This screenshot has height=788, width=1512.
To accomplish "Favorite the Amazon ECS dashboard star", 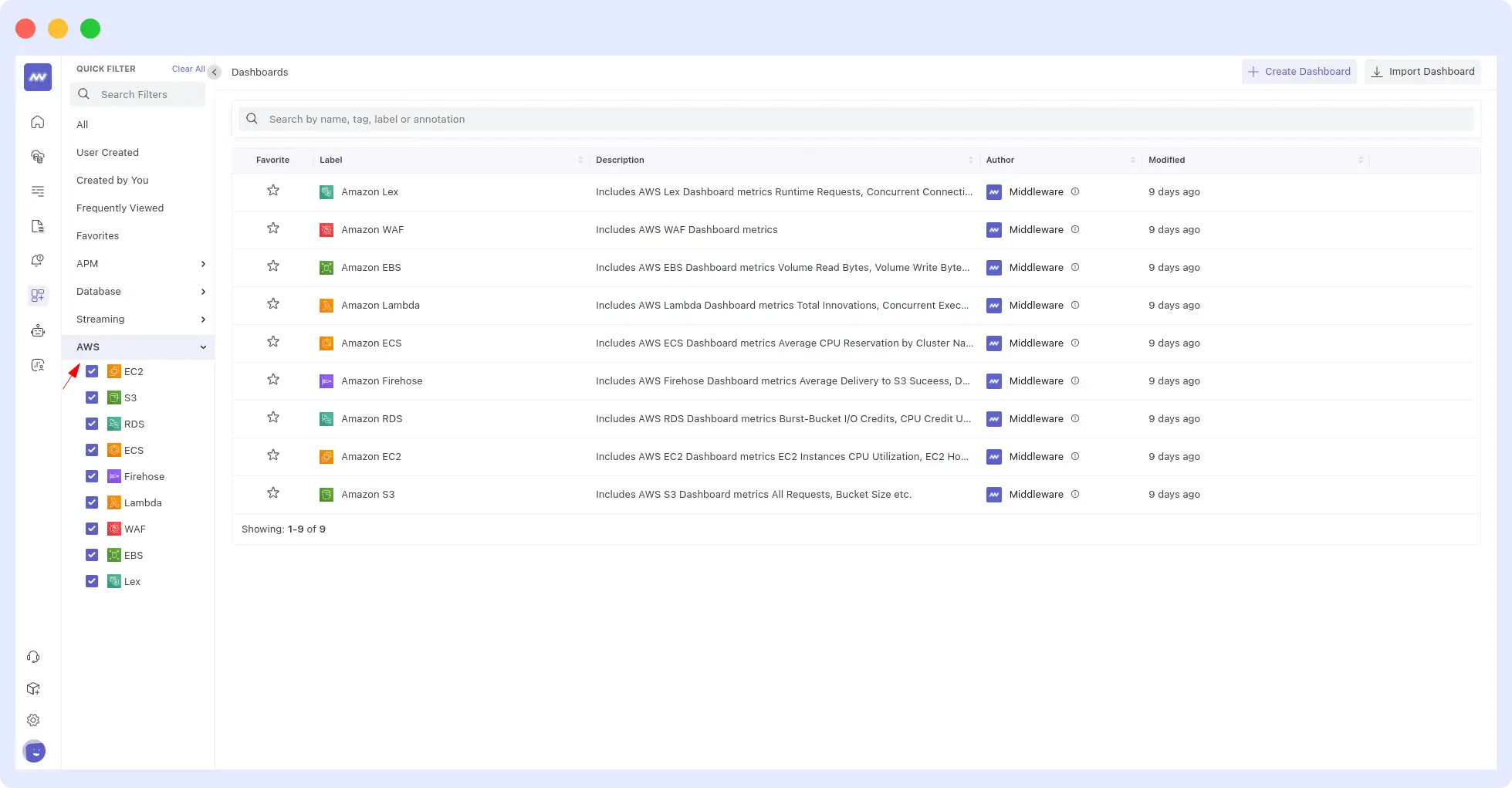I will click(273, 342).
